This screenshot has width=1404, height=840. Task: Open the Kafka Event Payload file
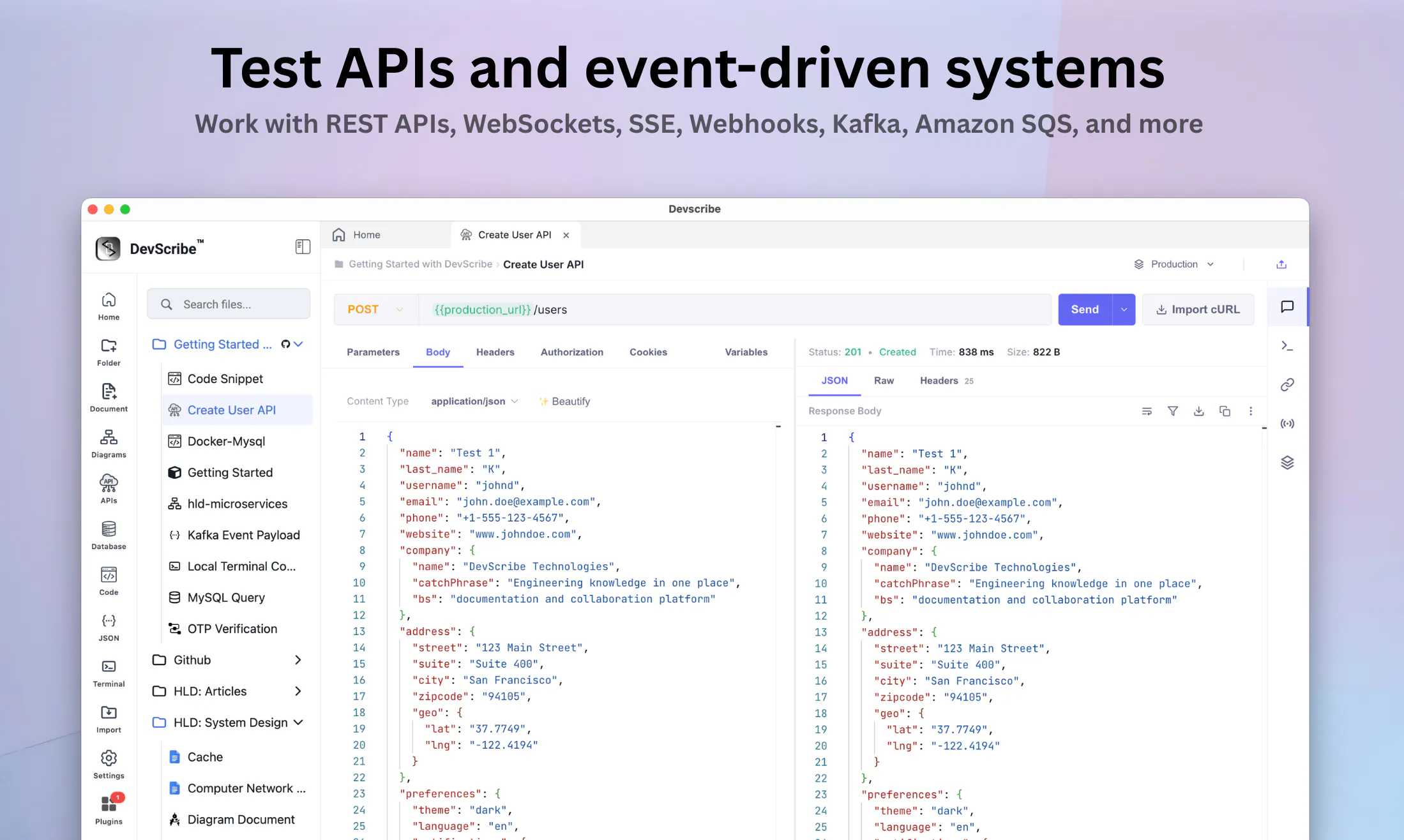tap(243, 536)
